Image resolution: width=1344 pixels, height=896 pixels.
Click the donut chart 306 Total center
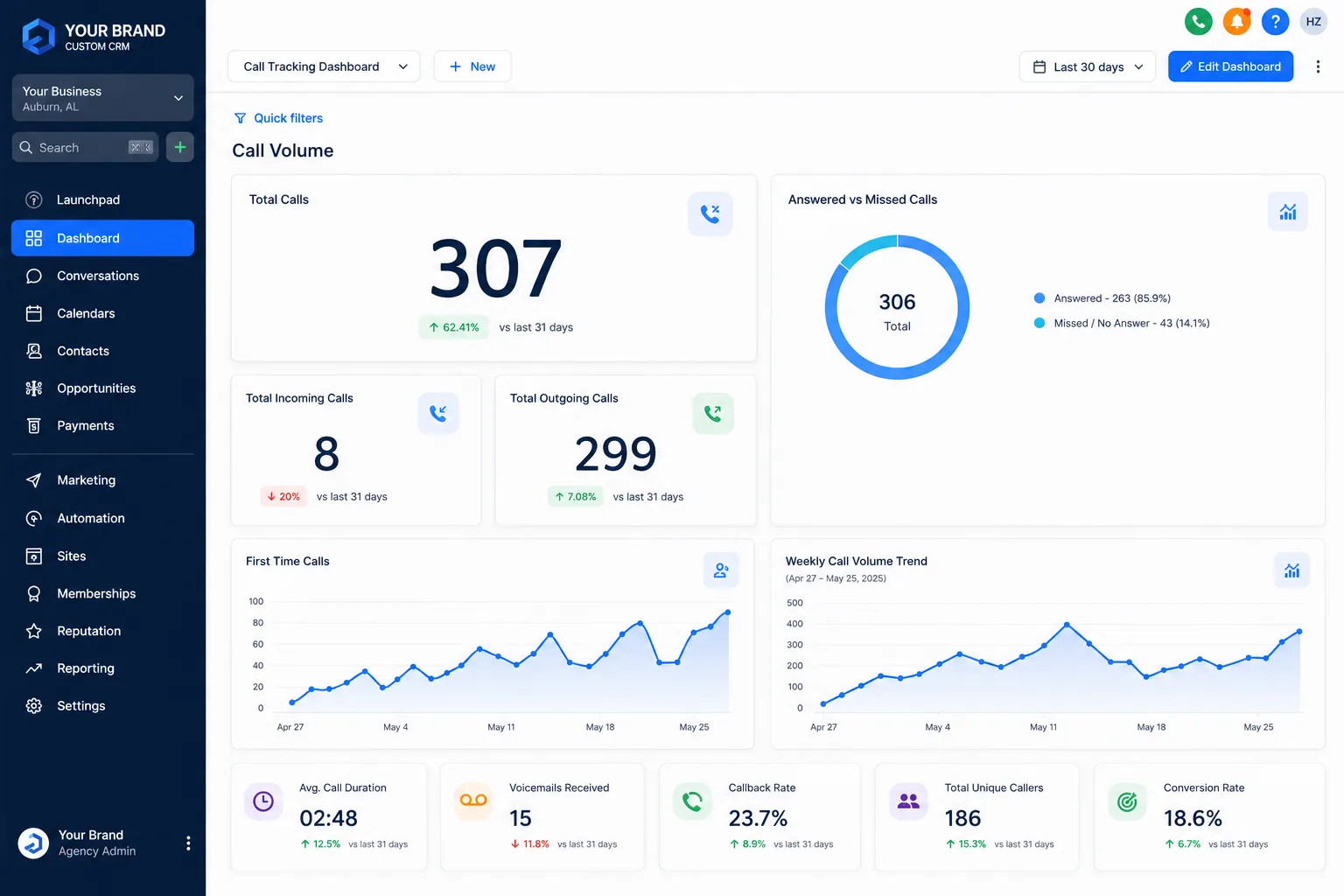897,311
